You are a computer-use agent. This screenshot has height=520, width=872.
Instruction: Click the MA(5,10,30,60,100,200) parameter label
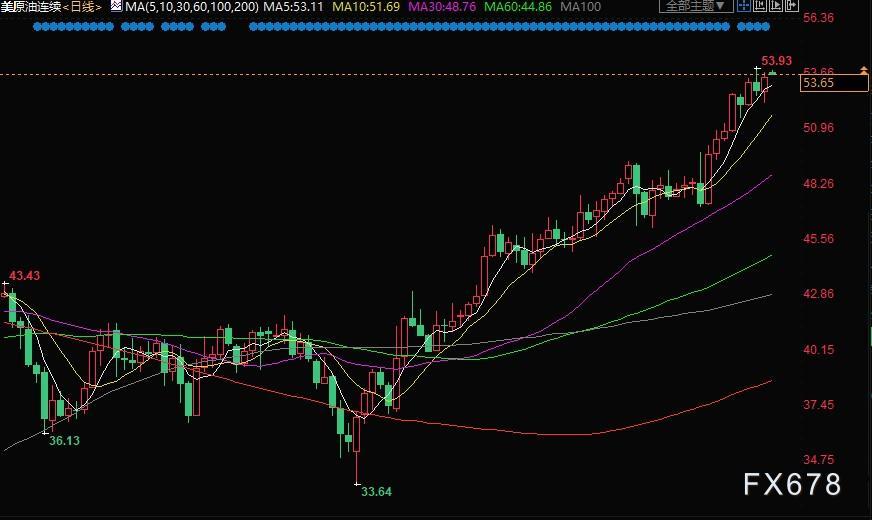(191, 7)
